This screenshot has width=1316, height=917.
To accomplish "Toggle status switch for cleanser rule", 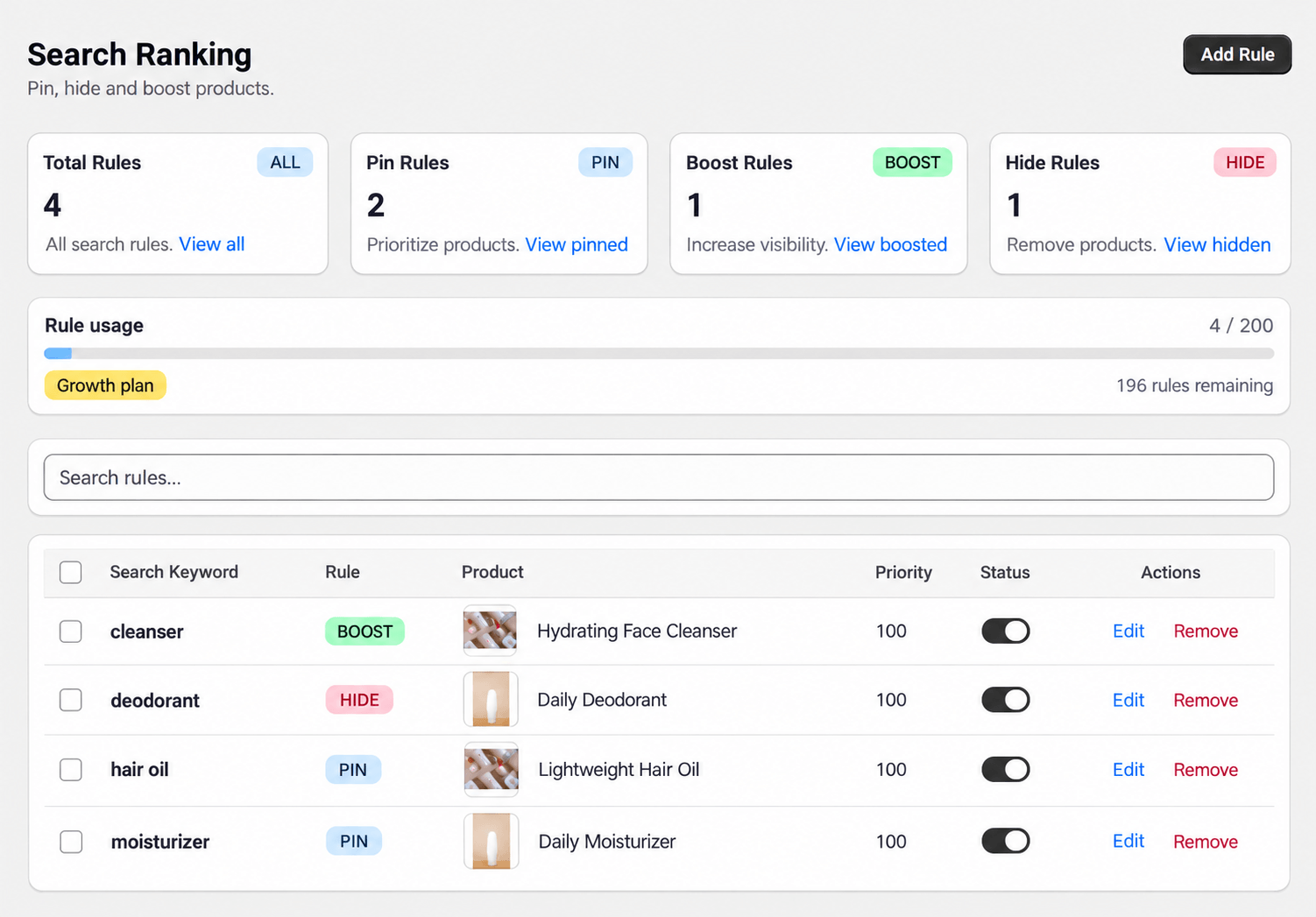I will (x=1005, y=631).
